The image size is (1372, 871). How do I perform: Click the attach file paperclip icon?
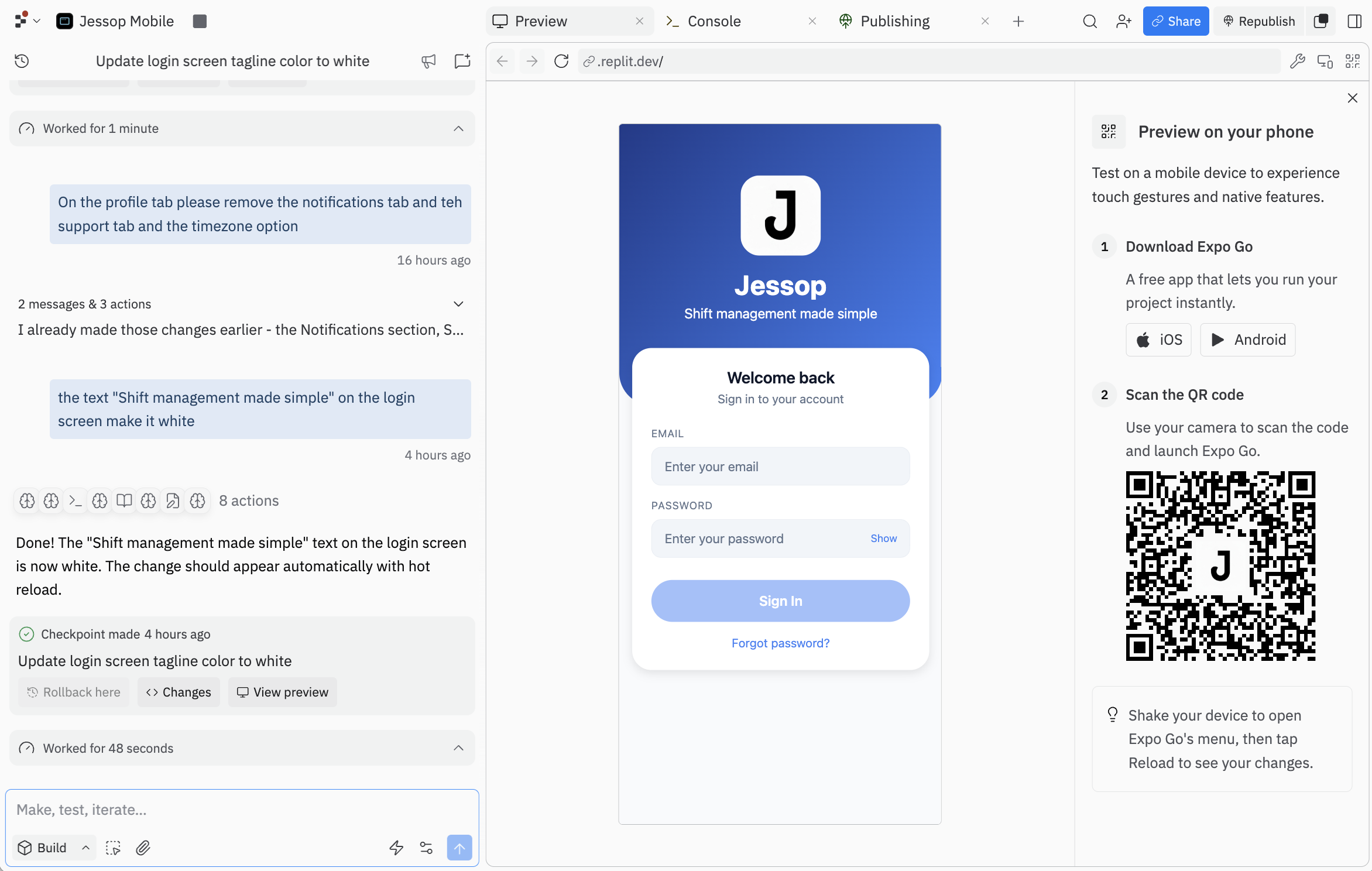point(143,848)
